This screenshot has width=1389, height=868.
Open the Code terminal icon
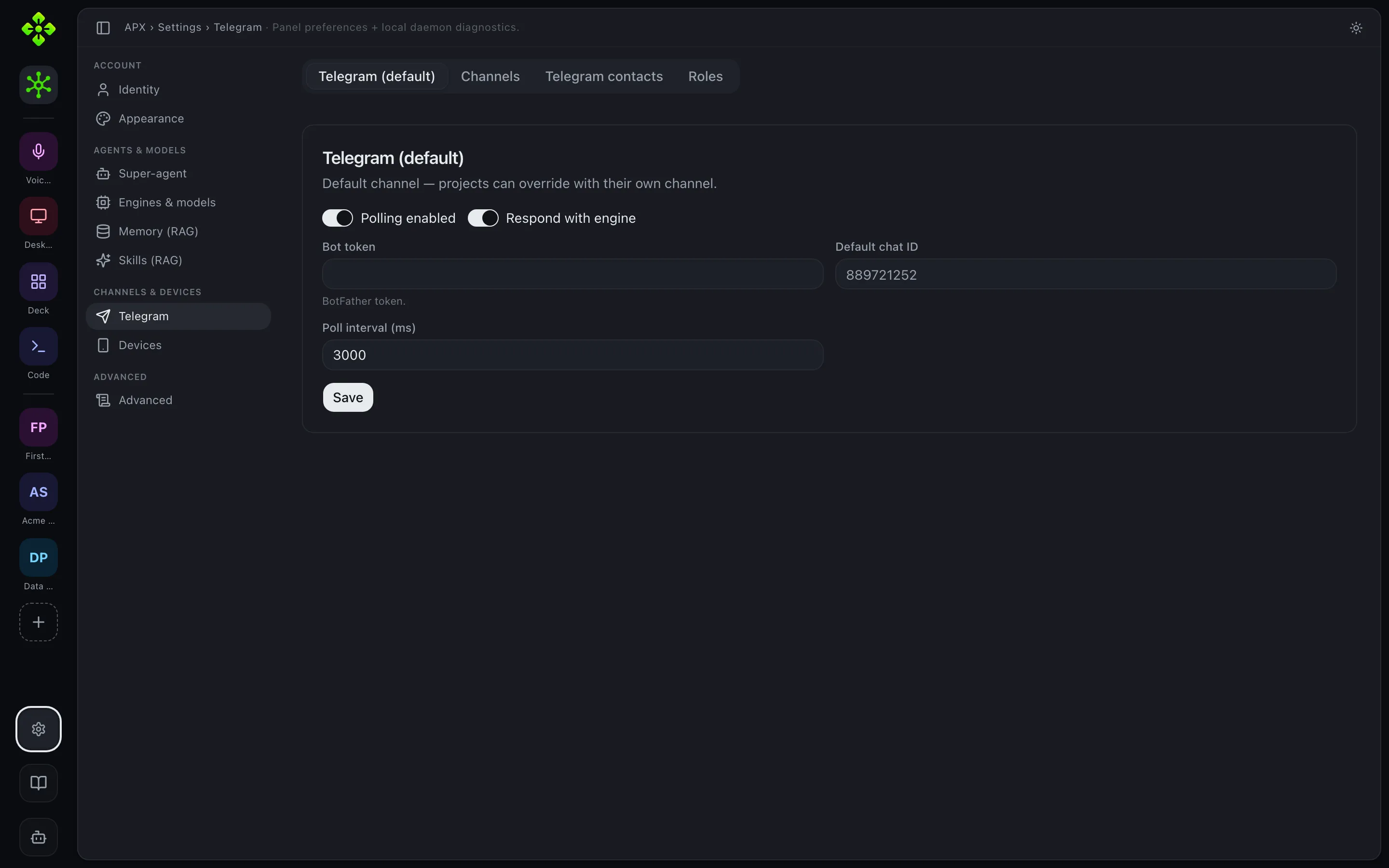point(39,346)
